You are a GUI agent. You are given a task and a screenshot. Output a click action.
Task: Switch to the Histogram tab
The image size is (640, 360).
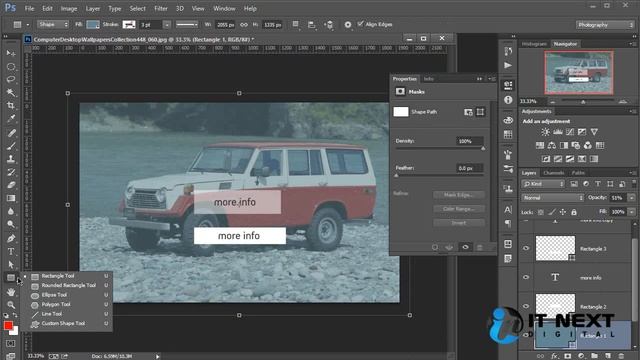pos(534,44)
